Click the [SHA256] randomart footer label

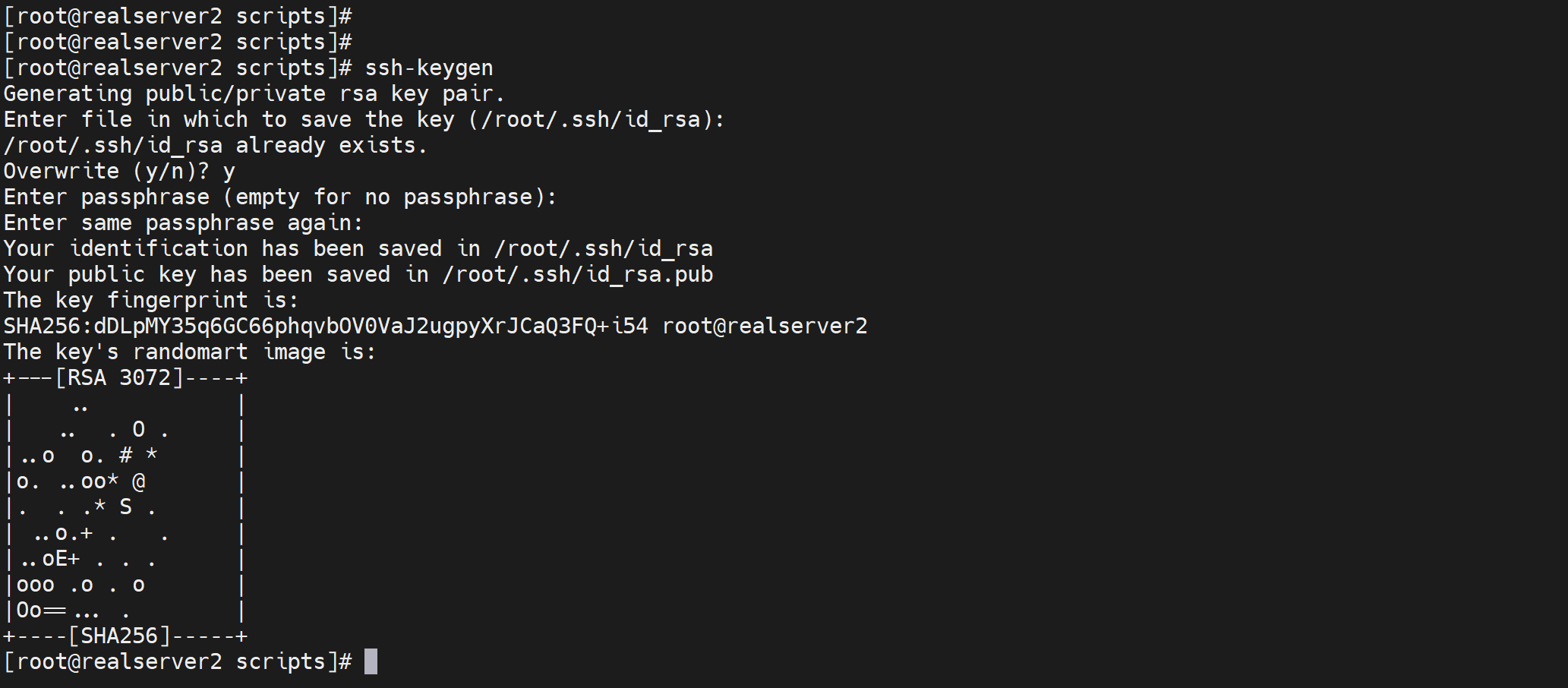119,636
